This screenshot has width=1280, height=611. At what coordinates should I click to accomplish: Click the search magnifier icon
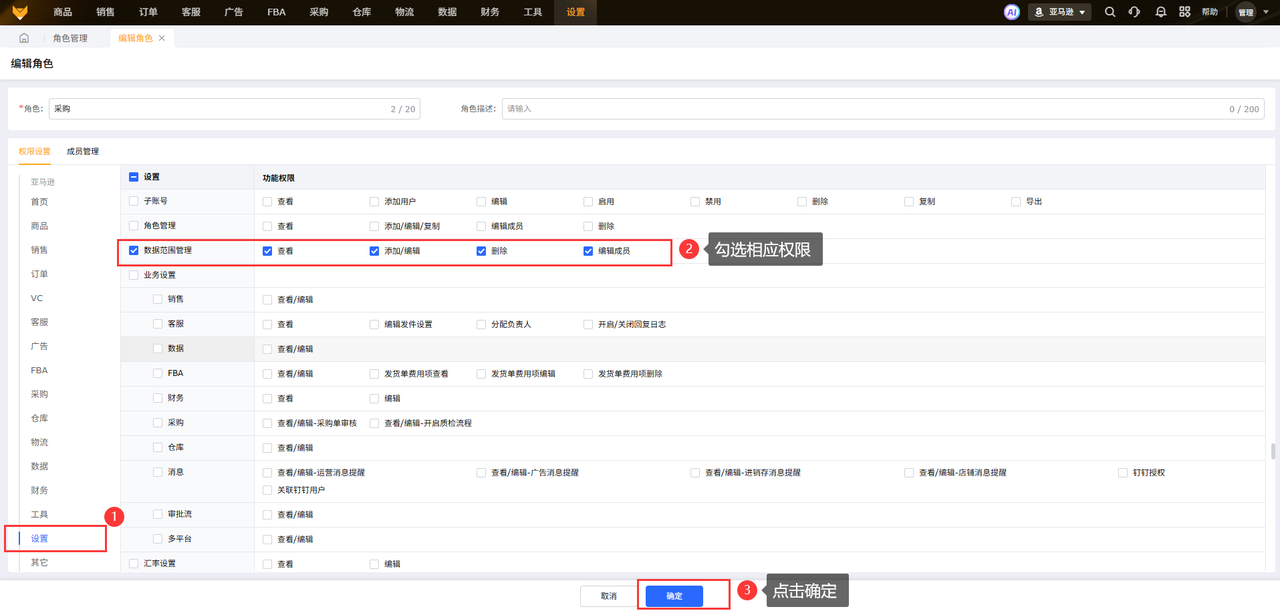1110,12
